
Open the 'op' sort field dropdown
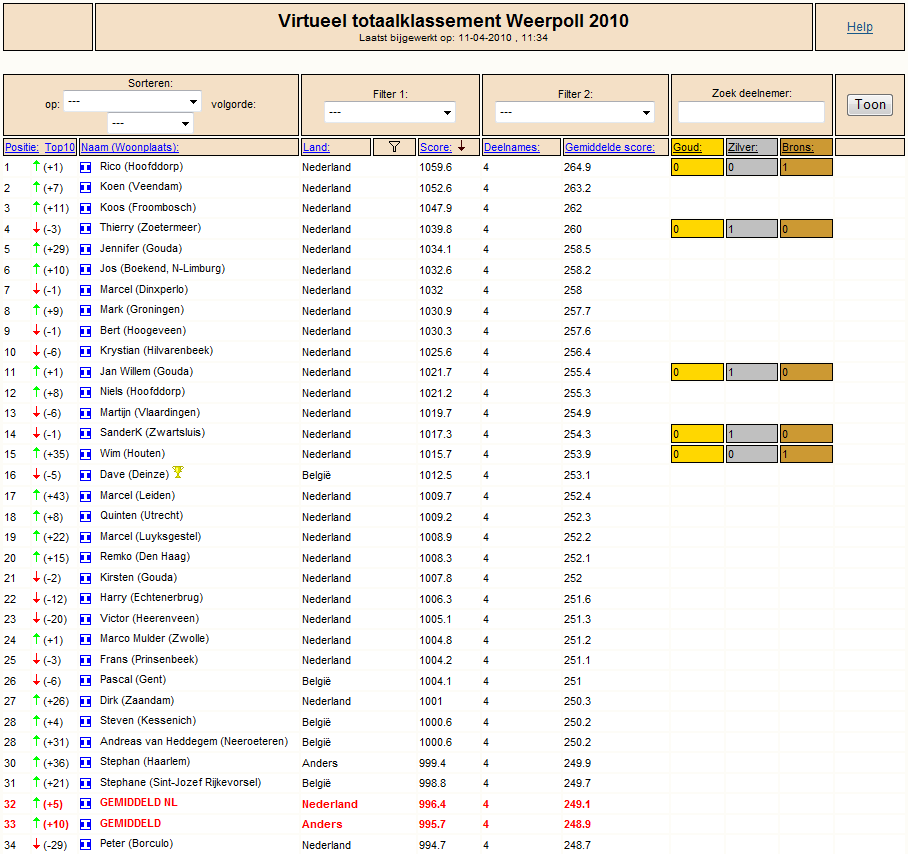132,102
